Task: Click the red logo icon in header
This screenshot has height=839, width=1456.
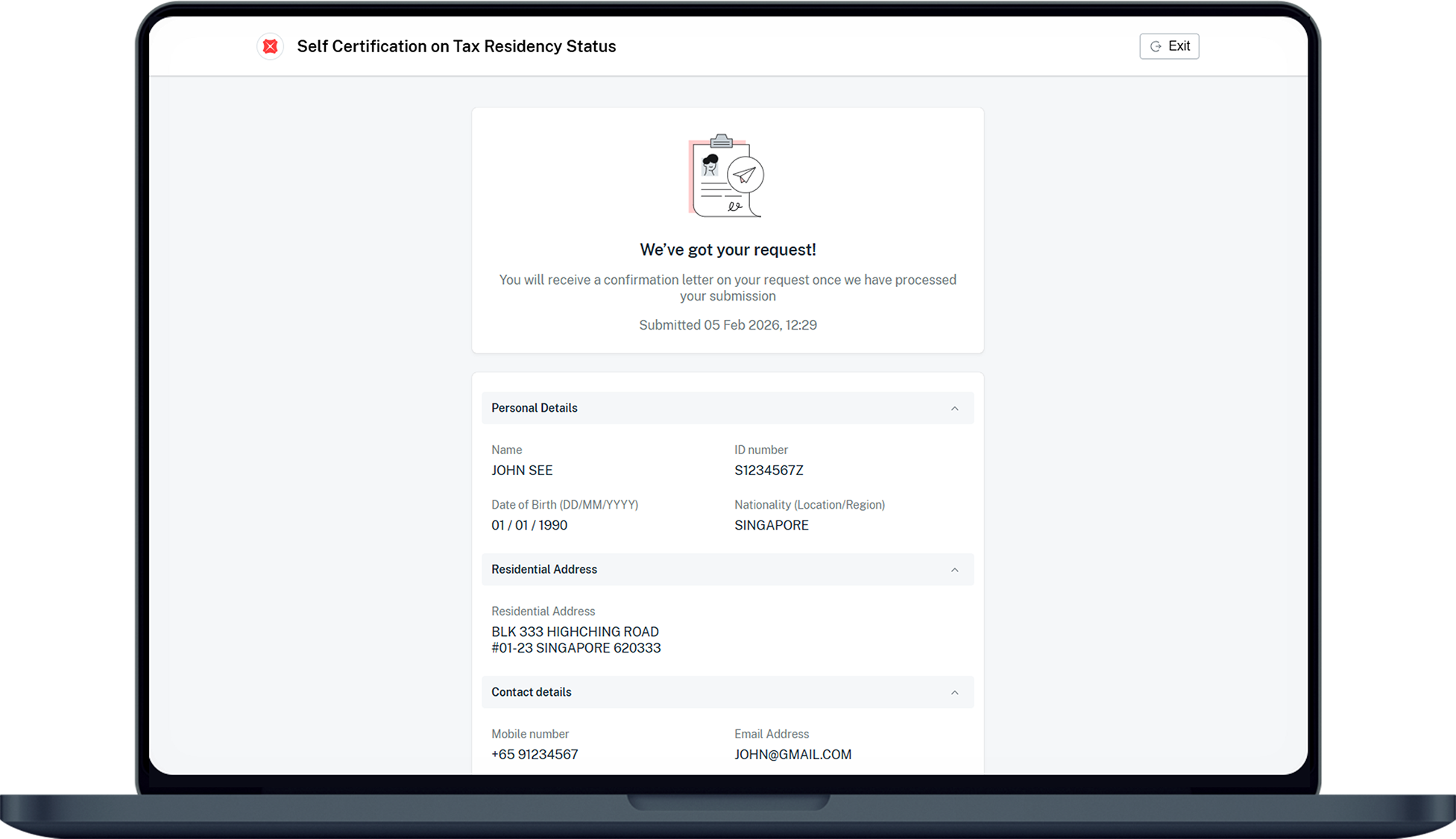Action: click(270, 46)
